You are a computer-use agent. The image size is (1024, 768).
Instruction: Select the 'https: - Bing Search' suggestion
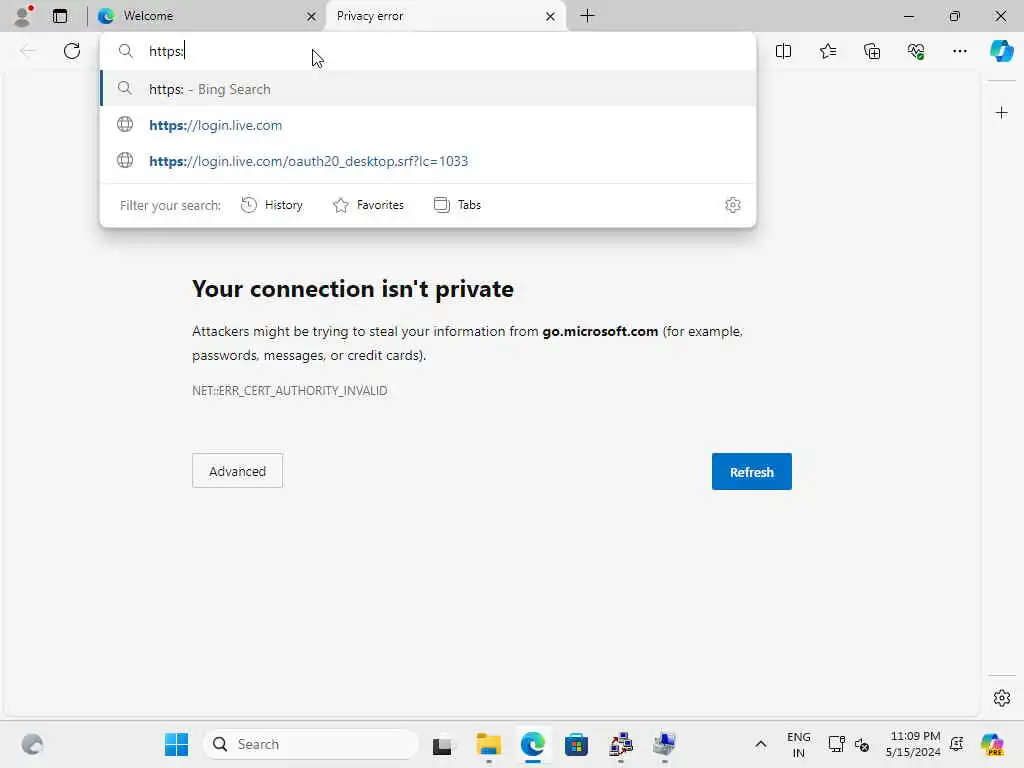click(x=428, y=89)
